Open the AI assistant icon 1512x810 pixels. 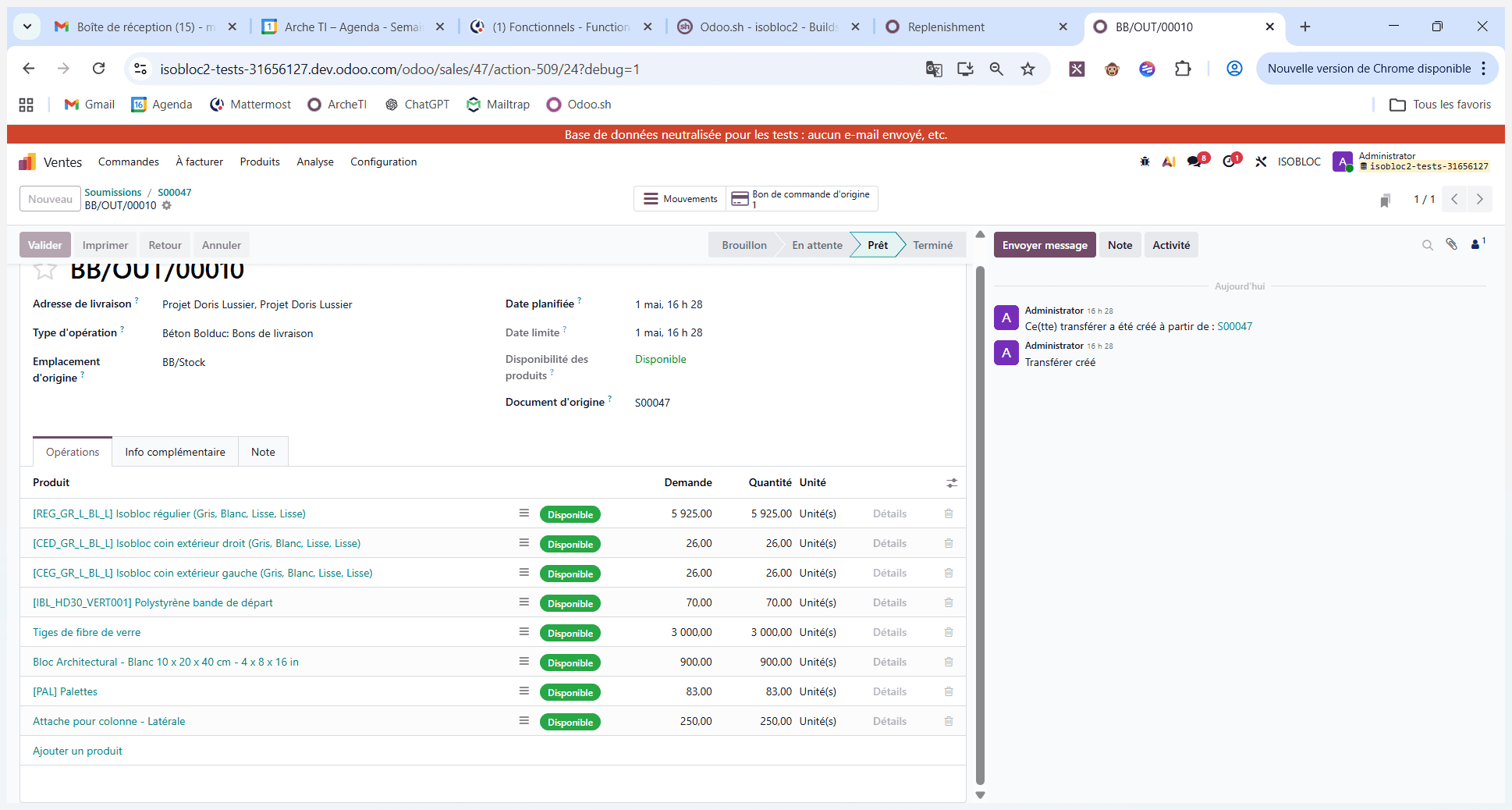[1169, 162]
